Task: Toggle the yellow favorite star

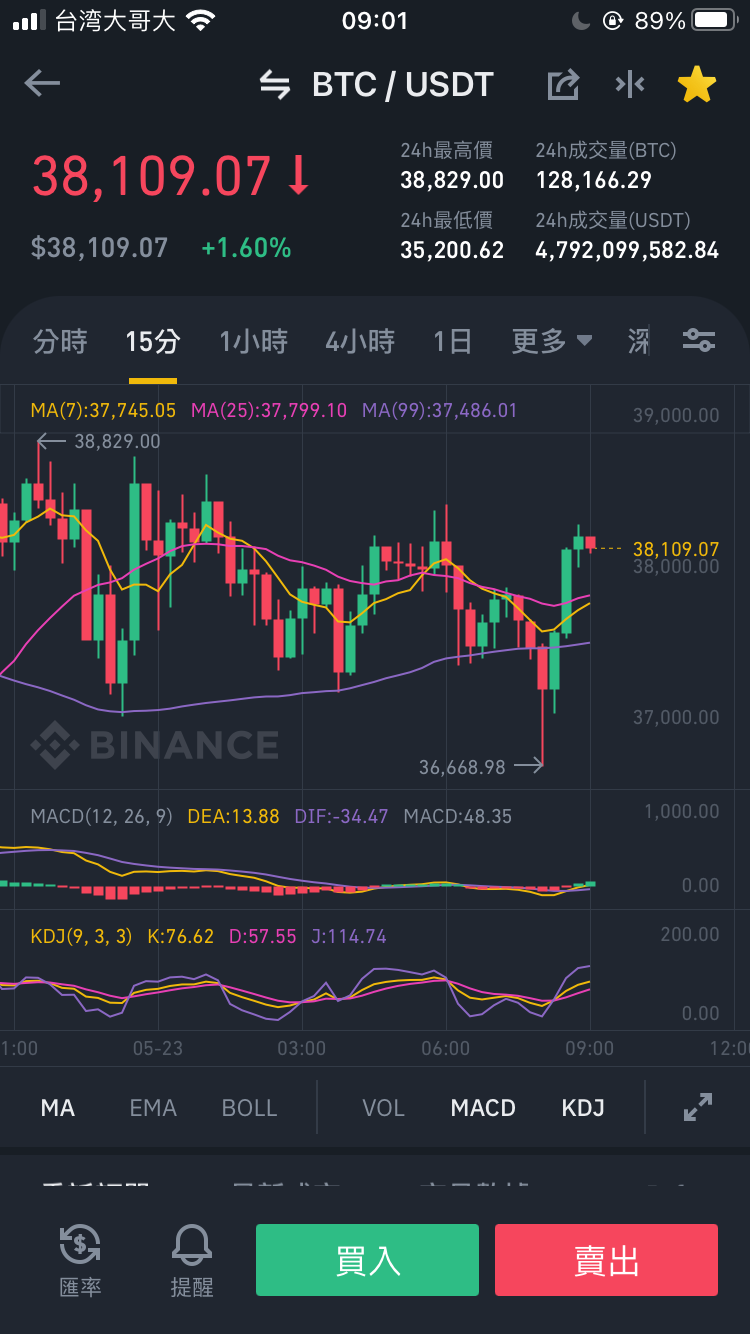Action: 697,85
